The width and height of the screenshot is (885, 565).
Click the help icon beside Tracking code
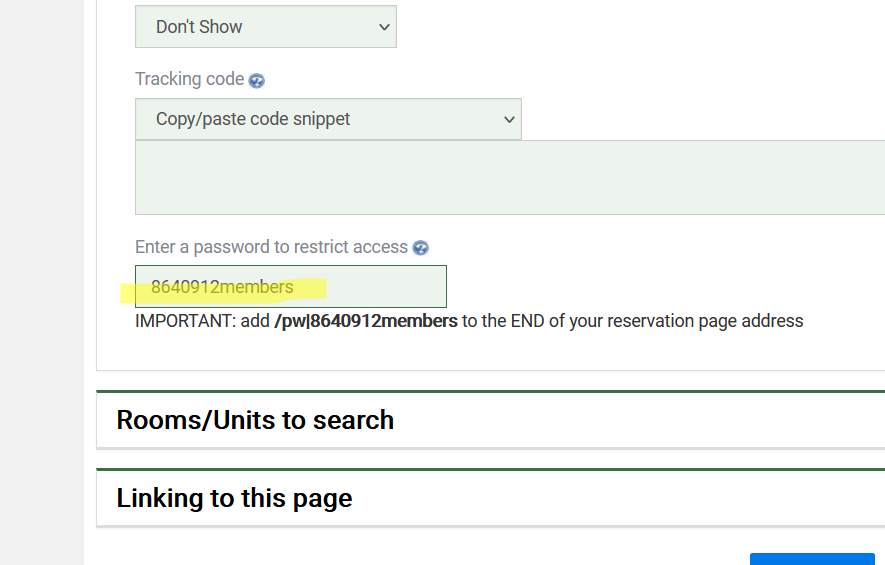(x=257, y=81)
